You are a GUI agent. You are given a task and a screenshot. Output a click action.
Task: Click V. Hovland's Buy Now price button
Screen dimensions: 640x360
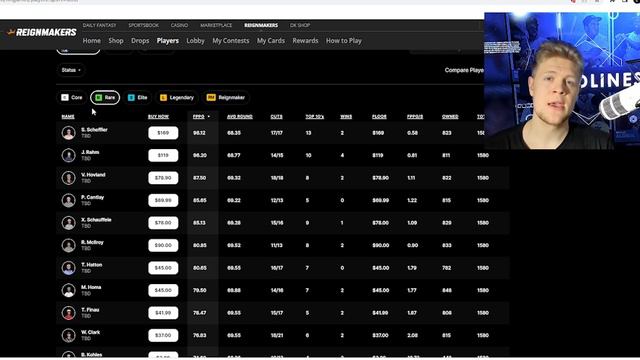pos(163,178)
